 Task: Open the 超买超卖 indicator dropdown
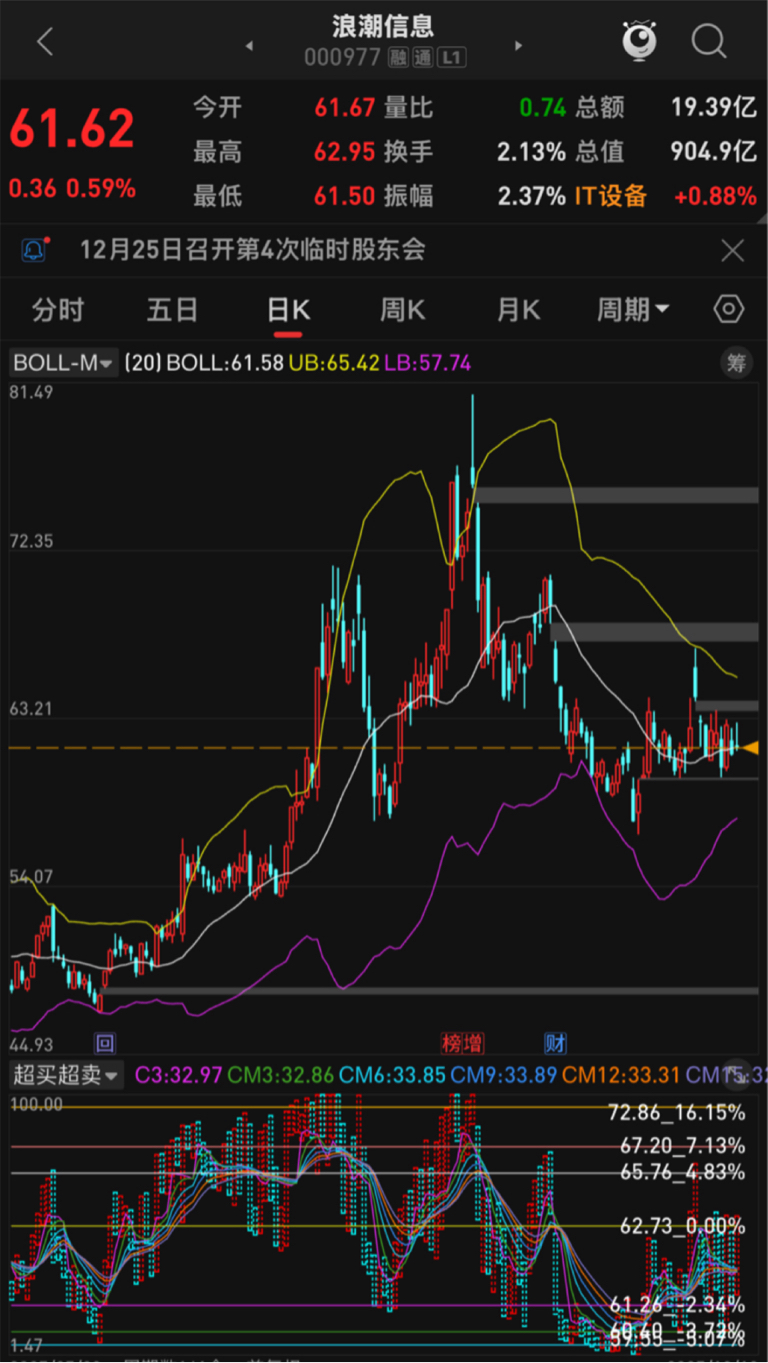click(66, 1076)
